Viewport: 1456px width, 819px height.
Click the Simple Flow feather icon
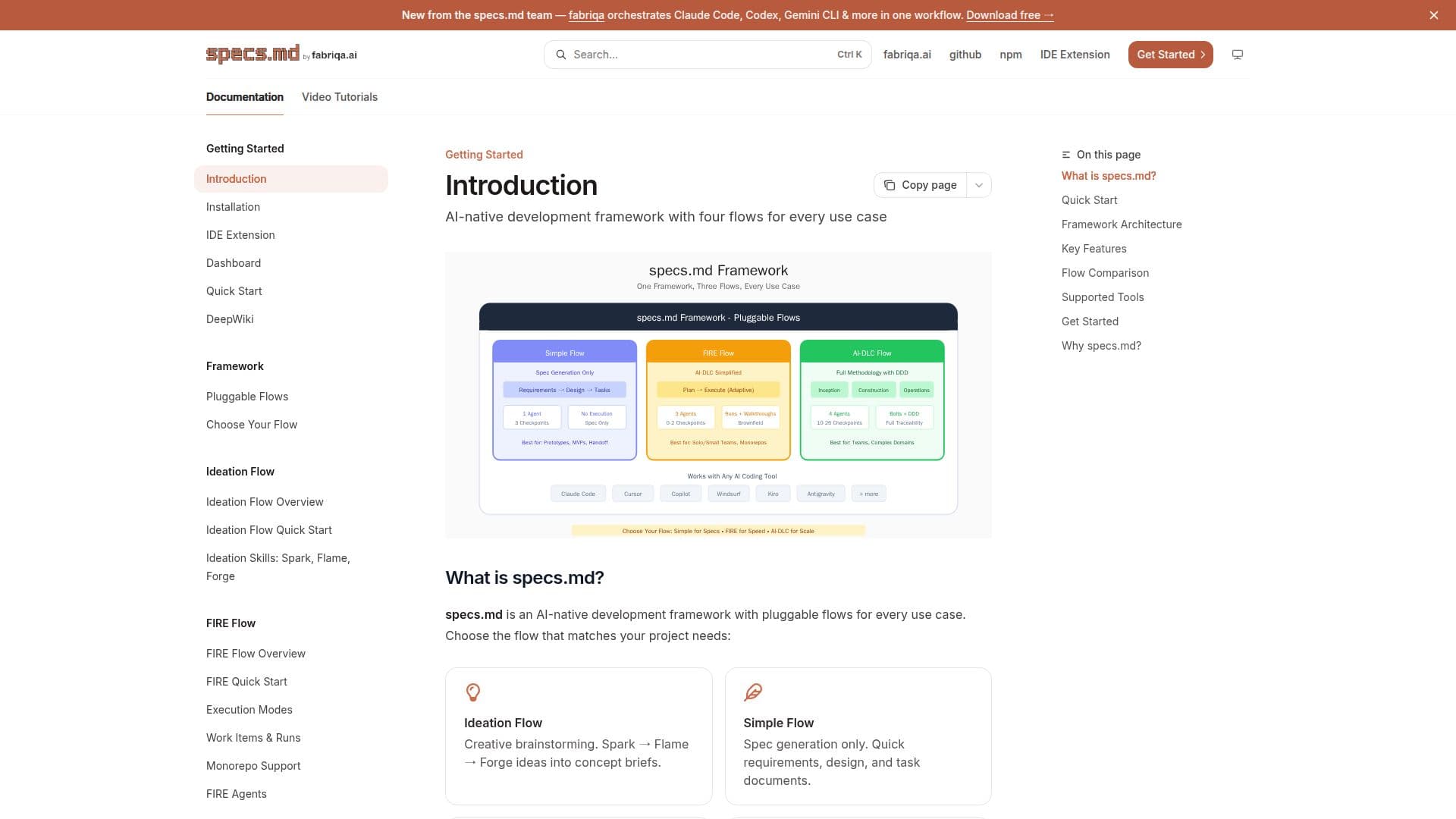click(x=753, y=692)
